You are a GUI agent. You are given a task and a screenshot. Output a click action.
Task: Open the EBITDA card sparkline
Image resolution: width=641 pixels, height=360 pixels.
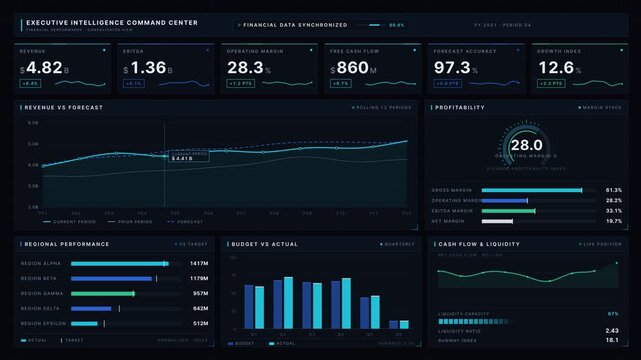point(184,84)
